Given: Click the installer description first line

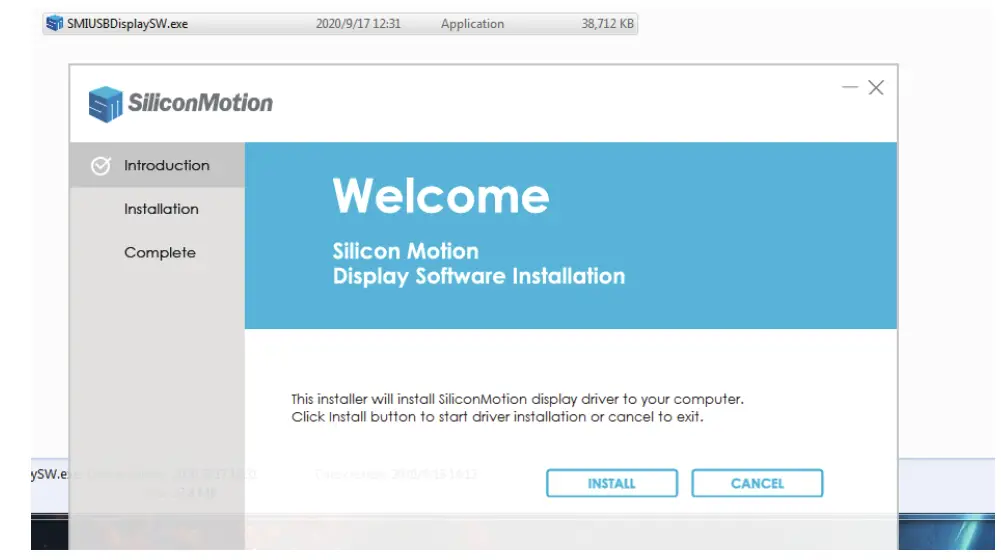Looking at the screenshot, I should pyautogui.click(x=518, y=399).
